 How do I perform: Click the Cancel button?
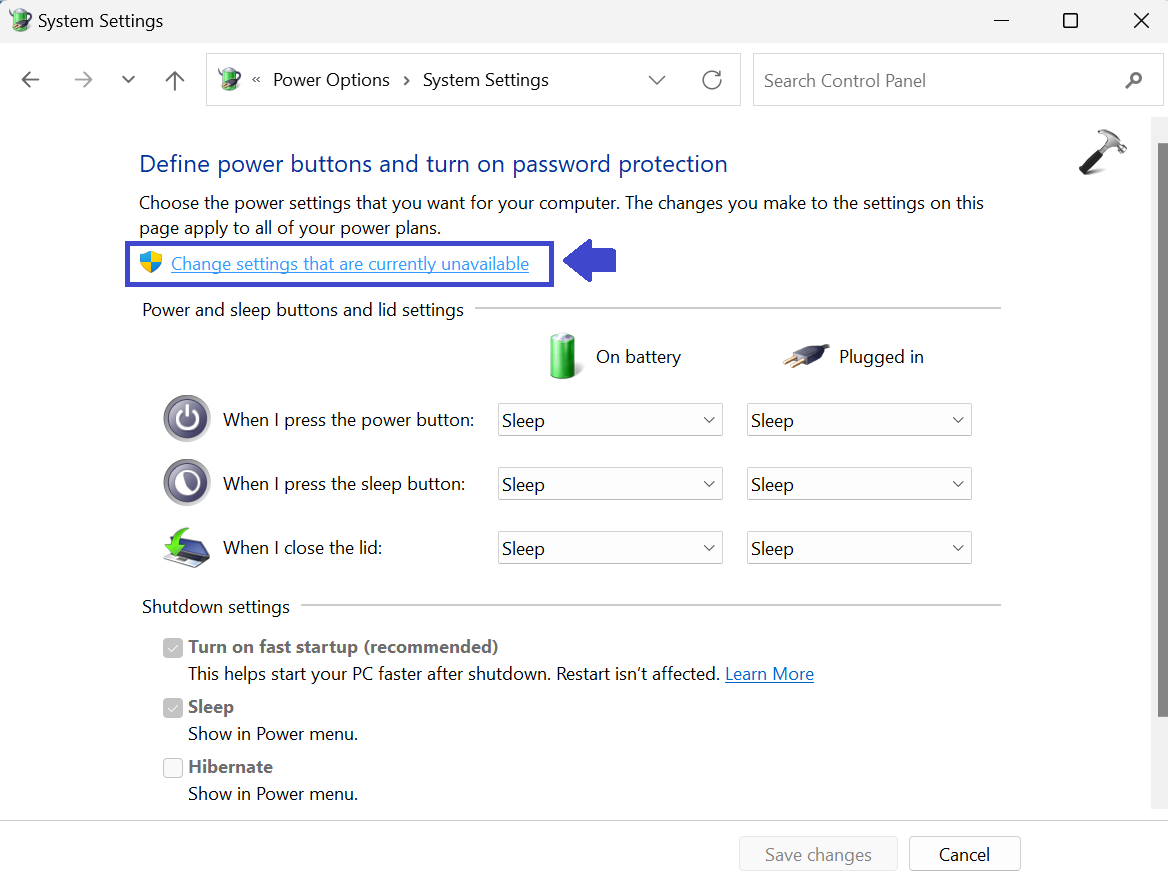pos(964,854)
